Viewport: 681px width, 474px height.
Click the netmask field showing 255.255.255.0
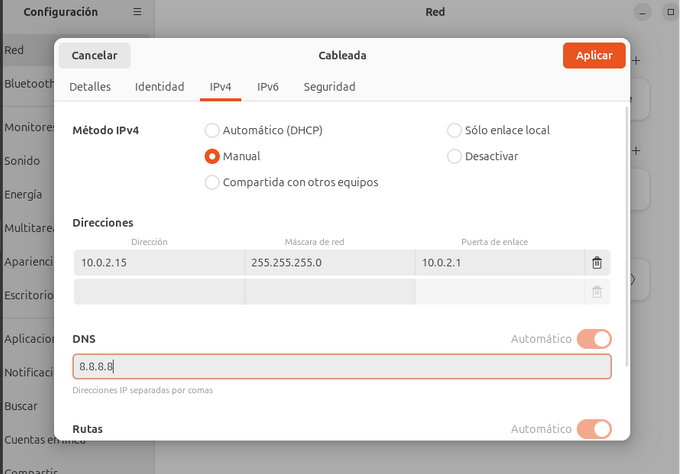point(329,263)
